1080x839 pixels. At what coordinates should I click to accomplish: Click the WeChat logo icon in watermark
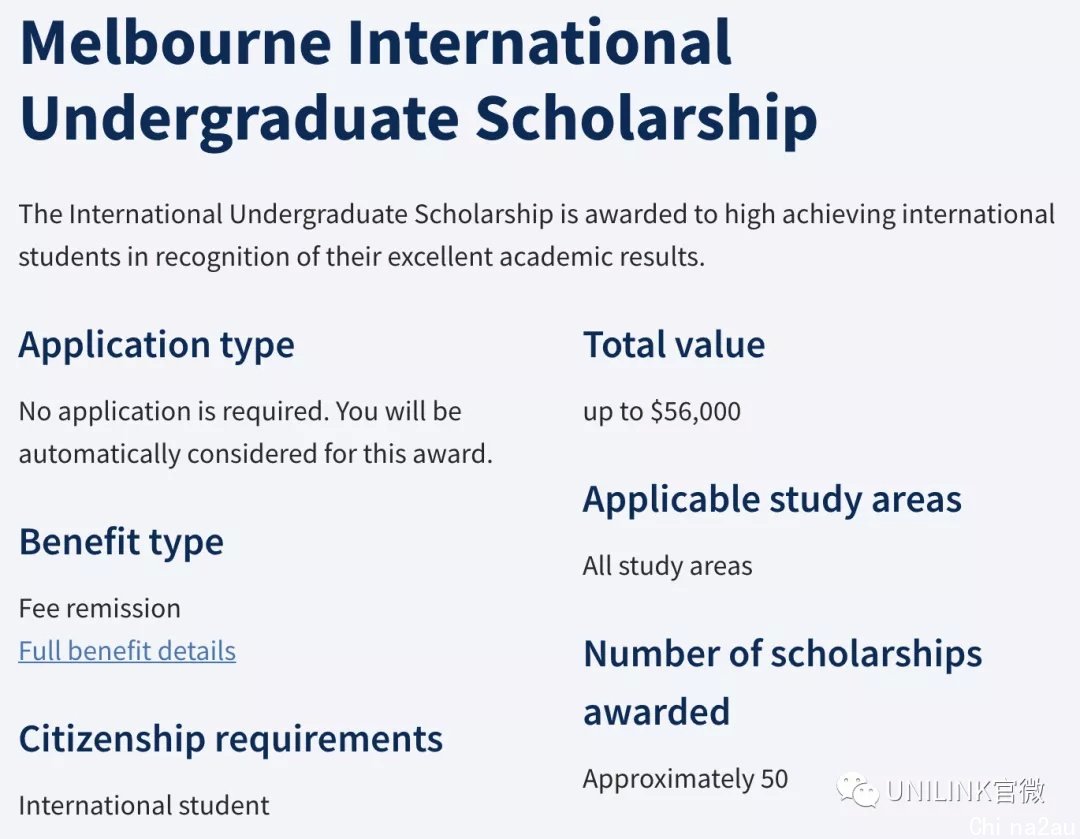click(x=858, y=791)
